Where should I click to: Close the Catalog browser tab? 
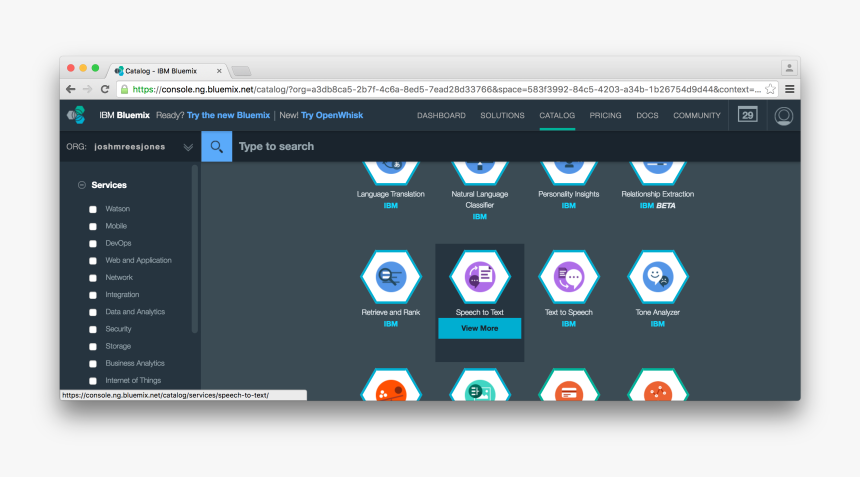coord(219,71)
